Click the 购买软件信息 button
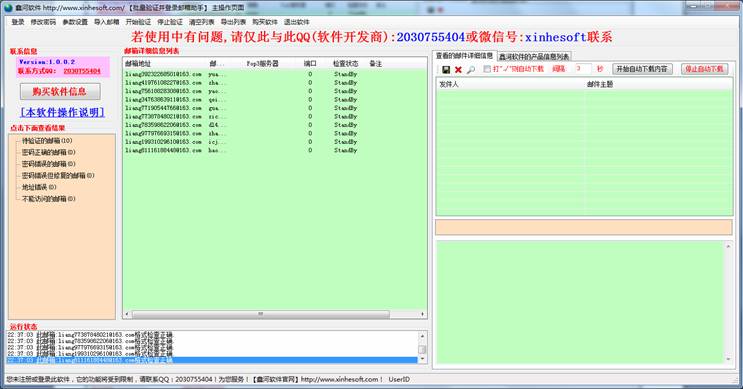 tap(60, 91)
